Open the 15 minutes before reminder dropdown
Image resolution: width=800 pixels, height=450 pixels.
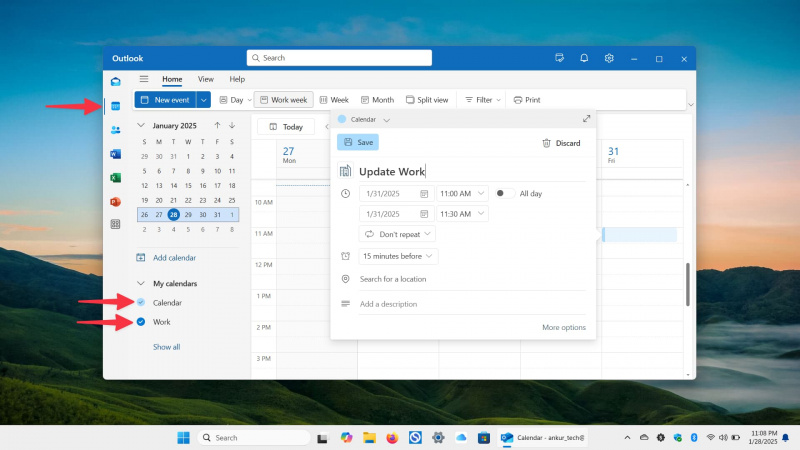coord(398,256)
